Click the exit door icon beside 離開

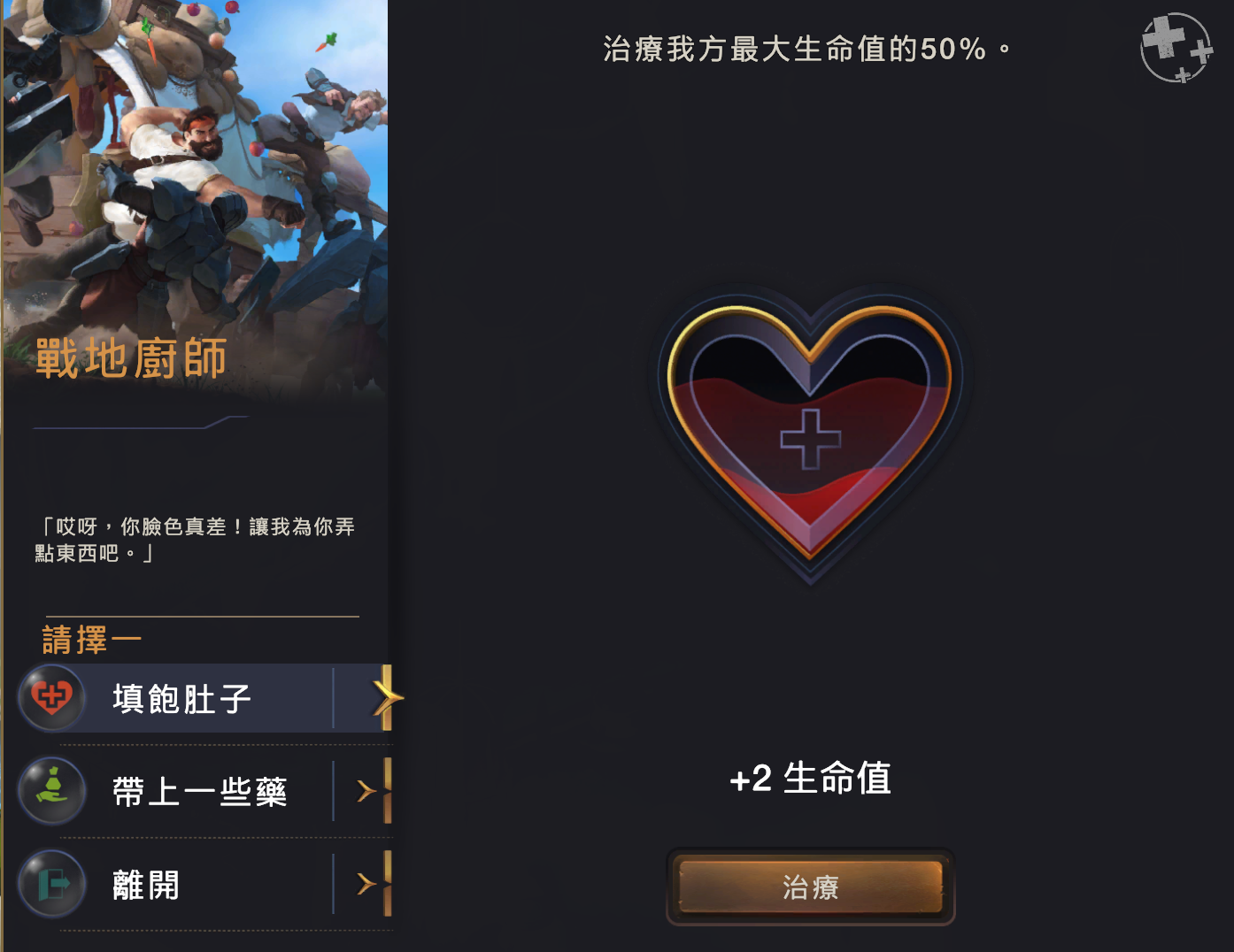click(x=52, y=883)
